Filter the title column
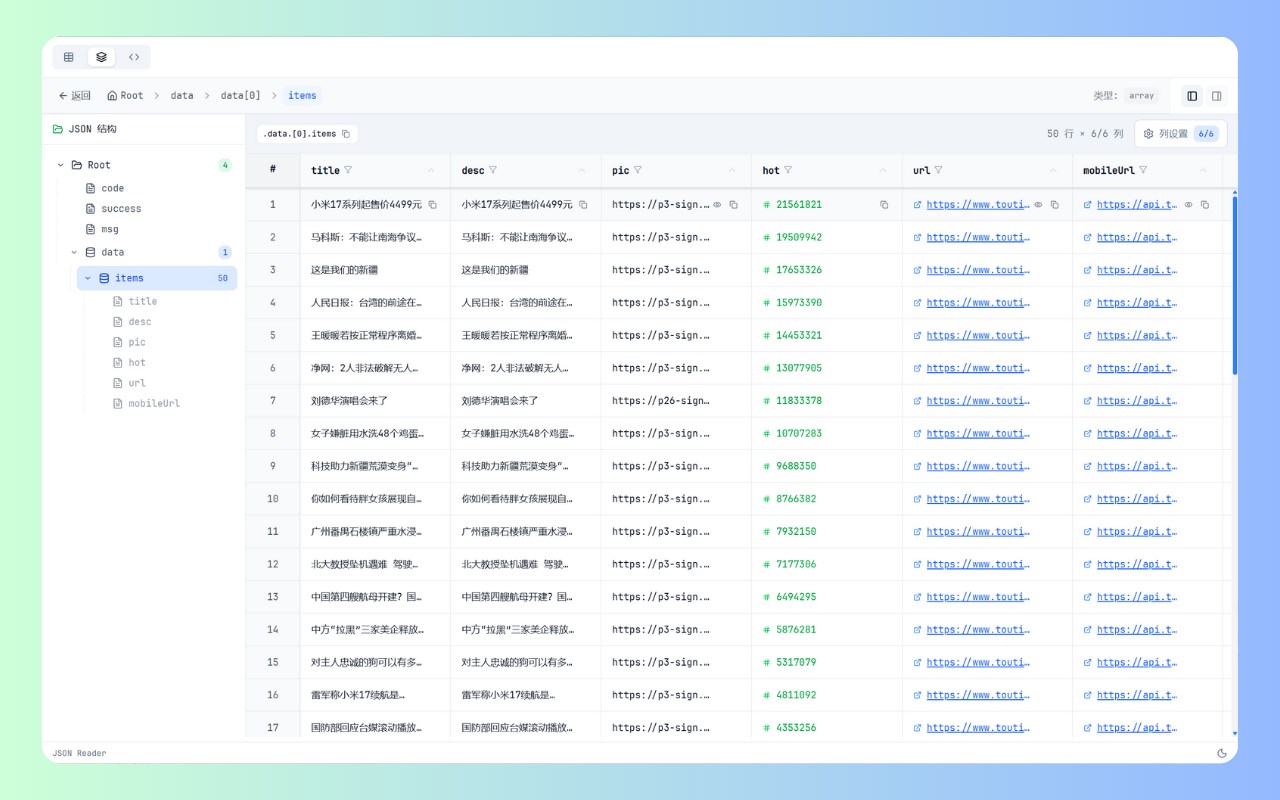1280x800 pixels. 348,171
